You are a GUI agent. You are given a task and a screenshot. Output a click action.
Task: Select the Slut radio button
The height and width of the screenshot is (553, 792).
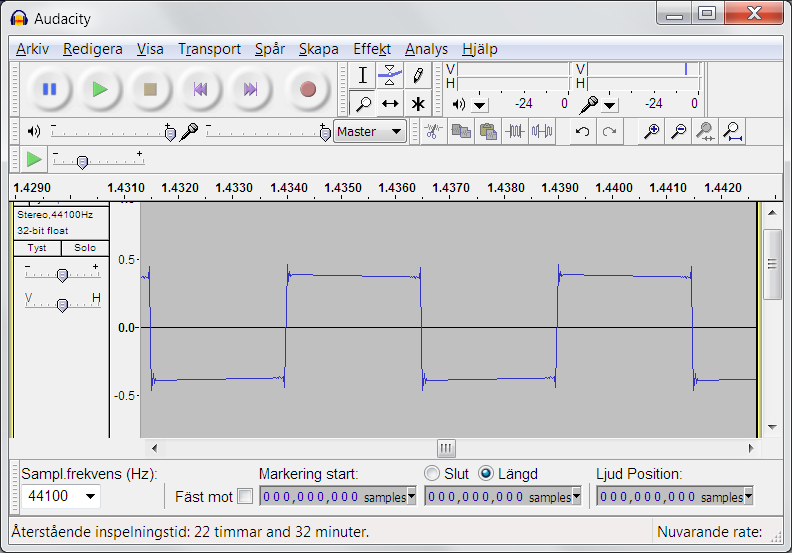click(432, 473)
